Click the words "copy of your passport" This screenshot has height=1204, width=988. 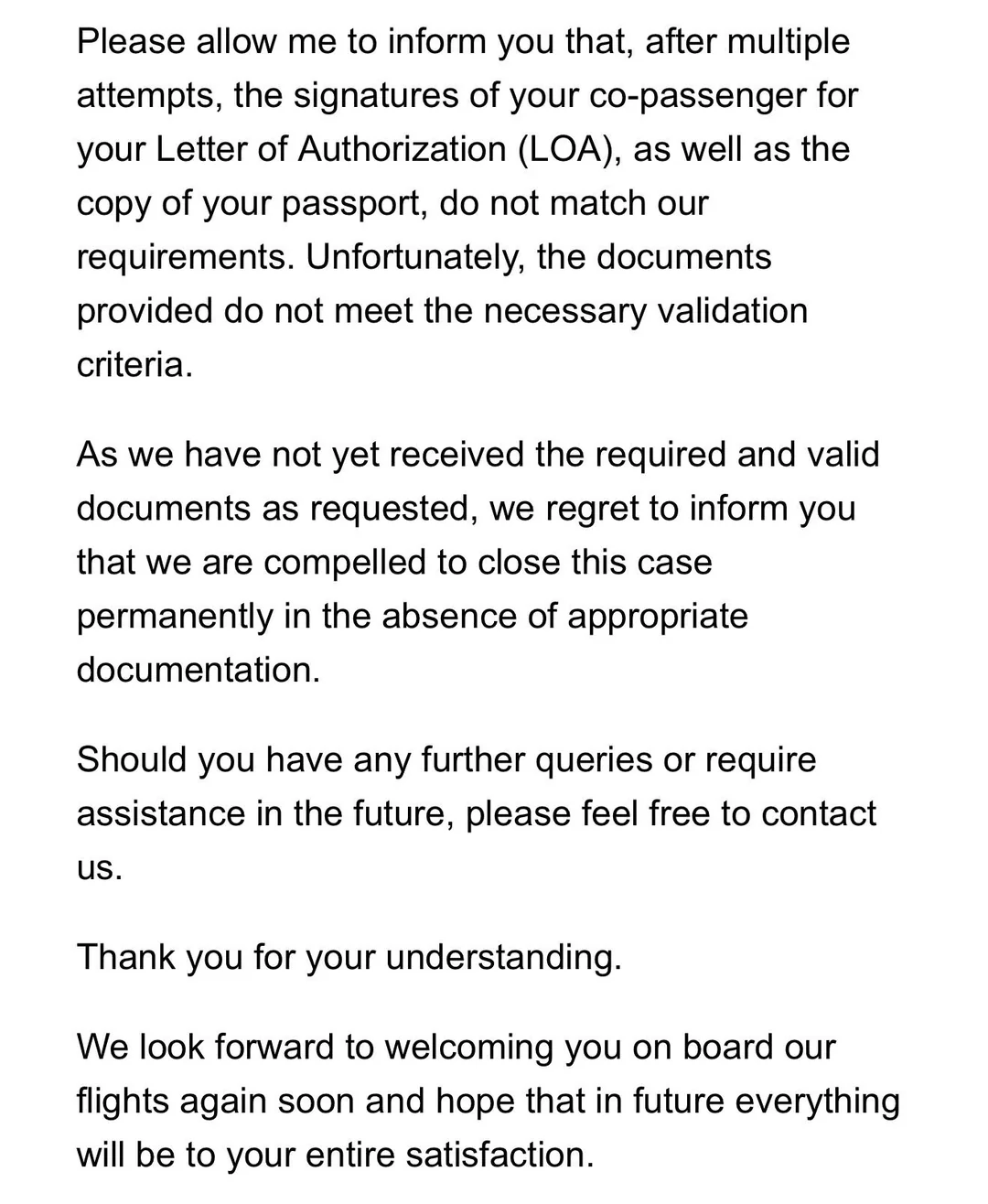(x=252, y=203)
